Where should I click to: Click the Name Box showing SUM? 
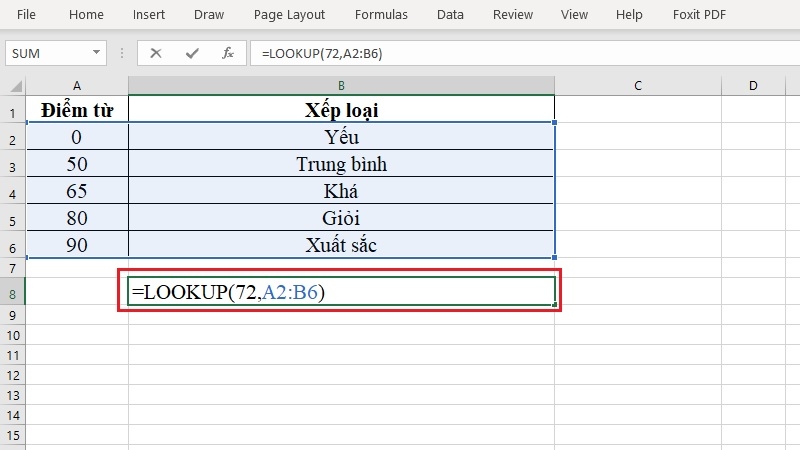[56, 53]
